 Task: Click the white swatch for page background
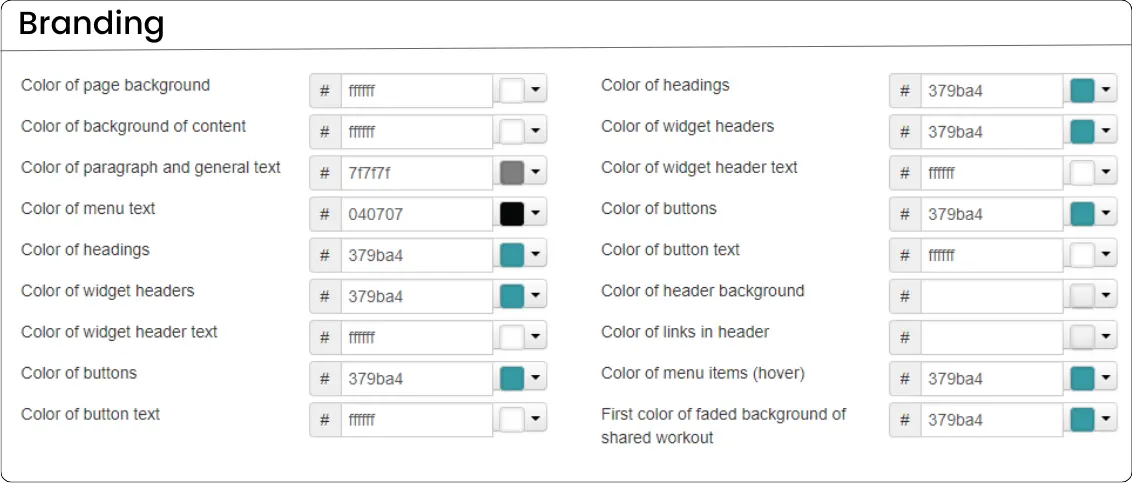511,91
